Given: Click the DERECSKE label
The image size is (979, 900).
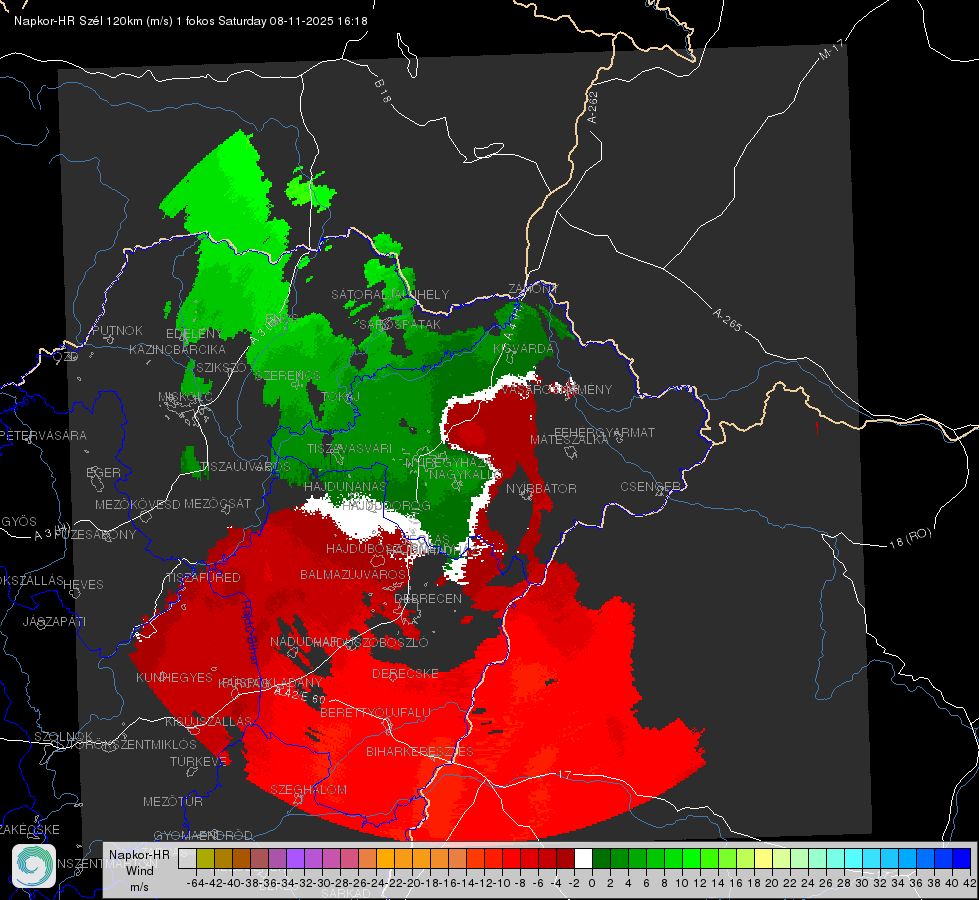Looking at the screenshot, I should (405, 674).
